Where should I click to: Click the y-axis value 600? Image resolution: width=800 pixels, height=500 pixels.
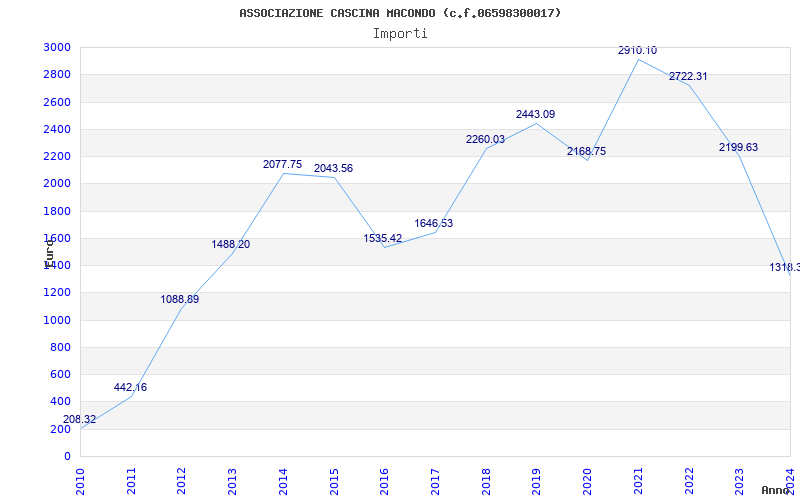[61, 374]
